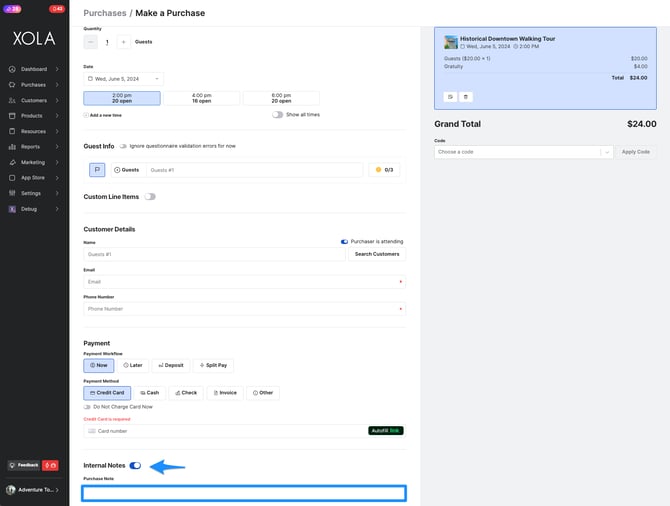The image size is (670, 506).
Task: Click the XOLA logo
Action: pos(34,39)
